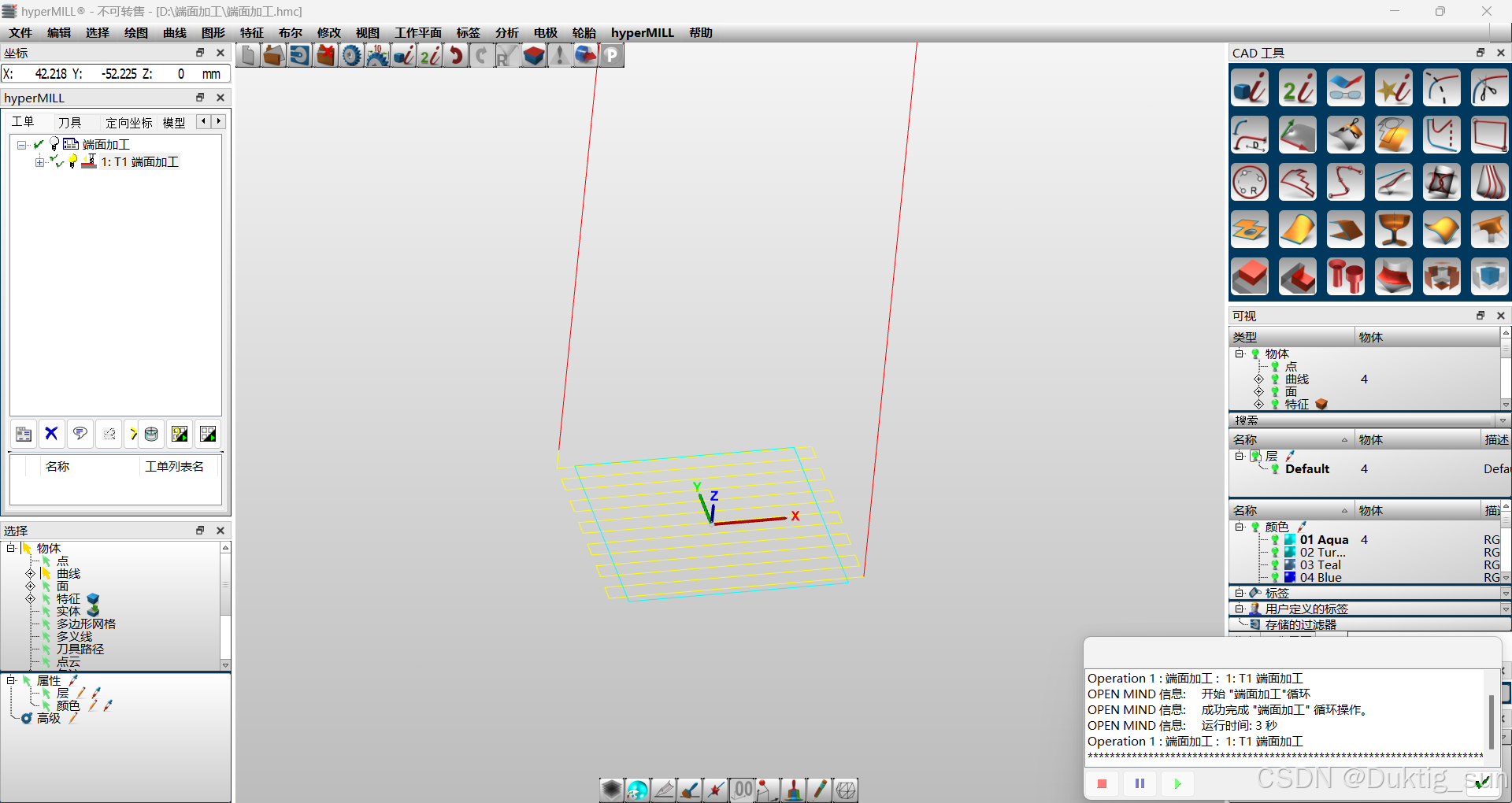
Task: Click the round P icon in the toolbar
Action: click(x=612, y=56)
